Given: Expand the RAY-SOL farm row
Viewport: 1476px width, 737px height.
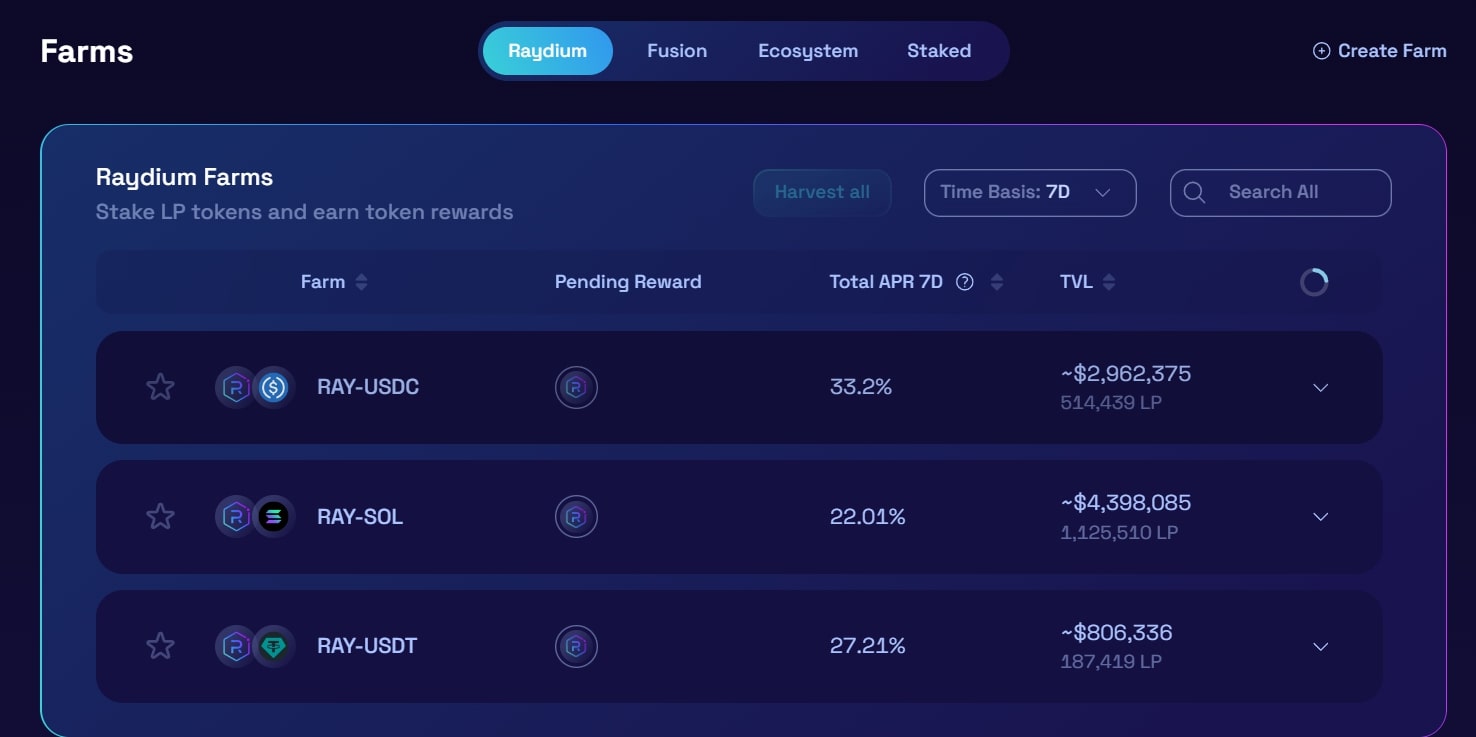Looking at the screenshot, I should 1320,516.
